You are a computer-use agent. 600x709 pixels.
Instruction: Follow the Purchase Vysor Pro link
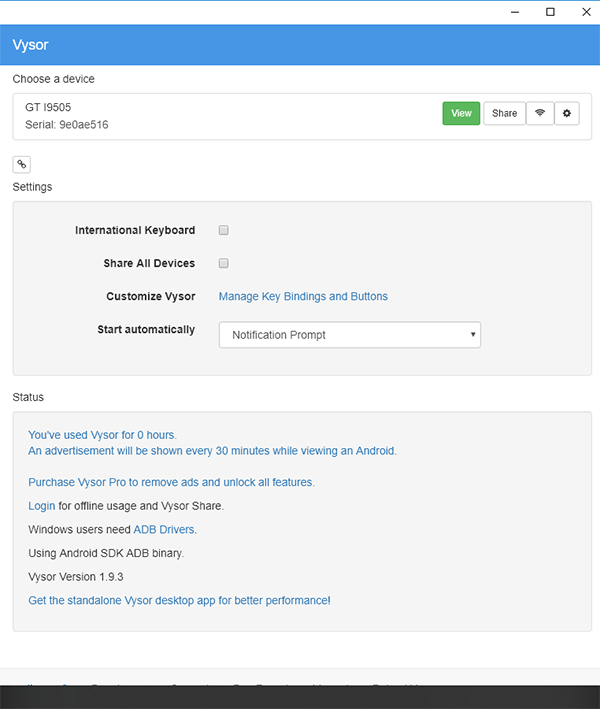[171, 482]
